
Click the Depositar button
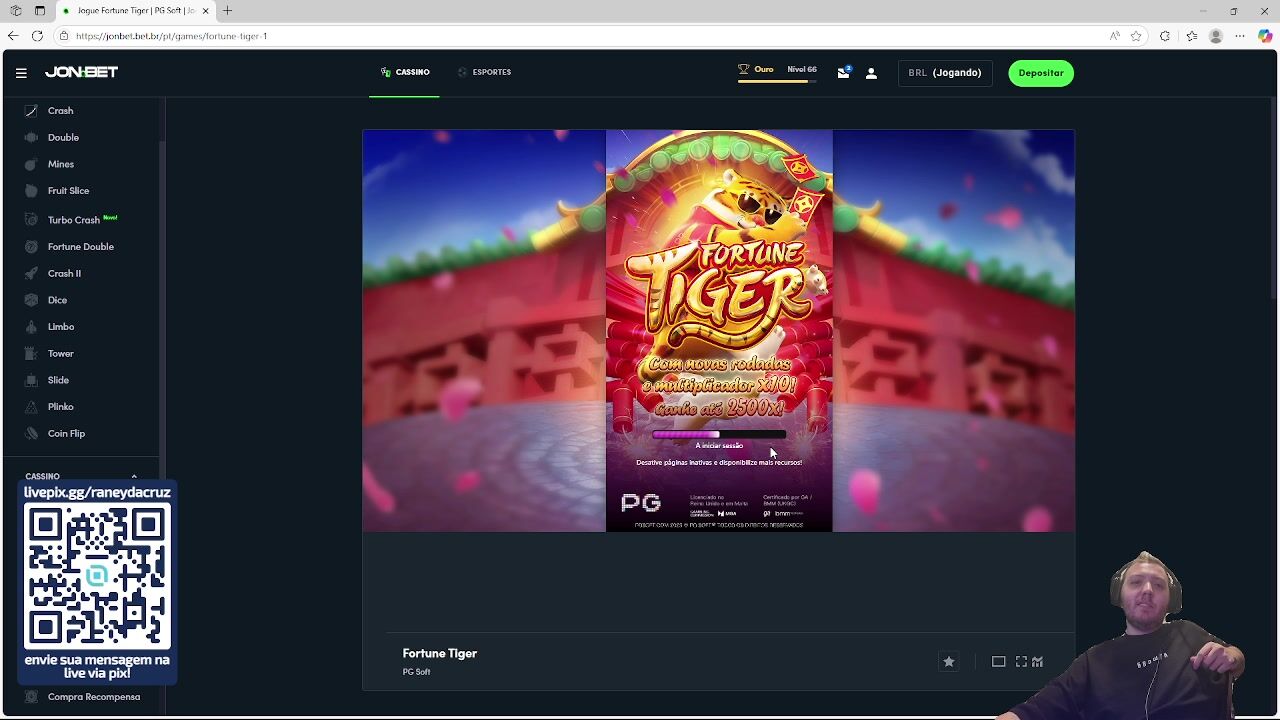point(1041,73)
